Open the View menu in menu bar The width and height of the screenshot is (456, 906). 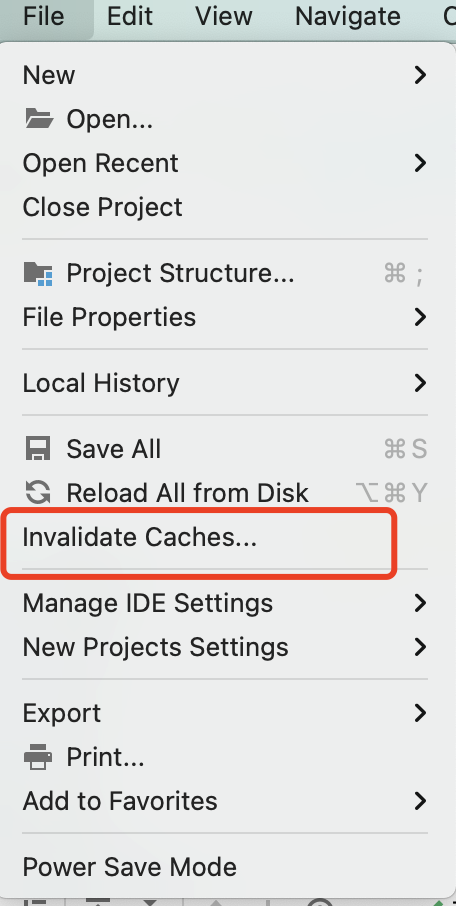coord(224,16)
